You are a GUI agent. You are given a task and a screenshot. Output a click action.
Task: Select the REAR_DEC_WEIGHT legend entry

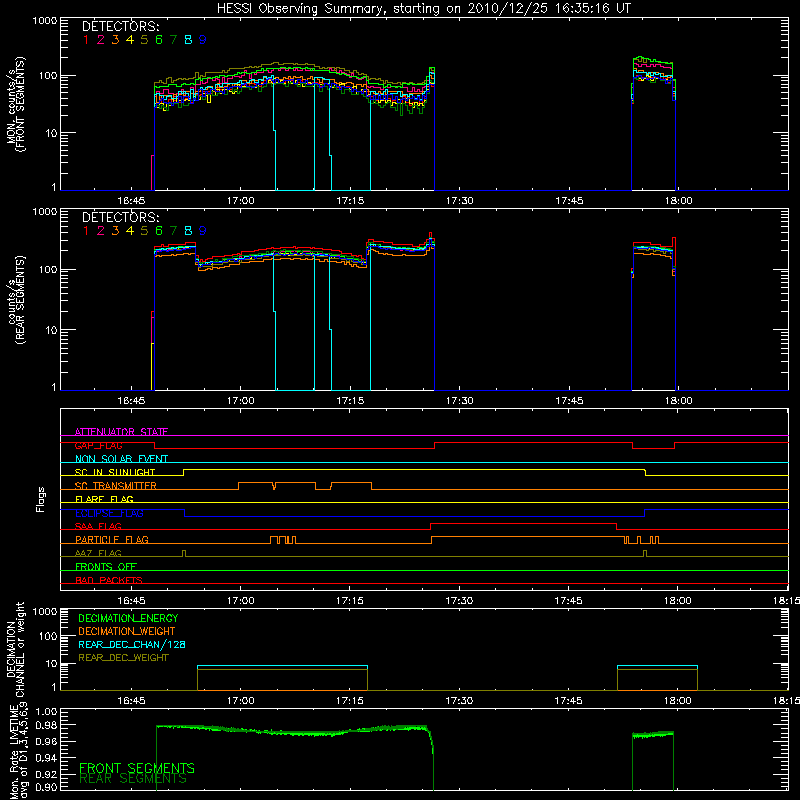point(123,658)
